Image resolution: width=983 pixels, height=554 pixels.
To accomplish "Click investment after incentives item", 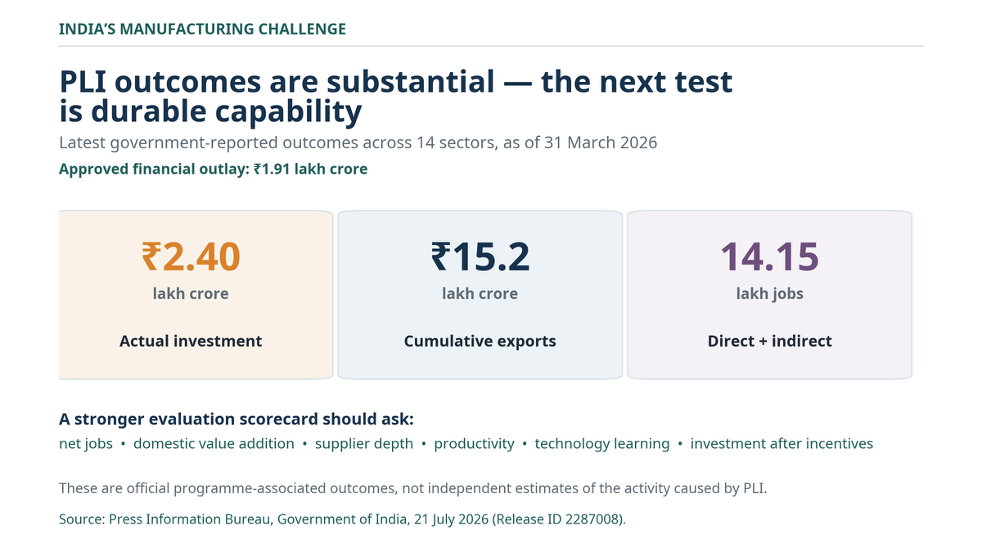I will point(782,444).
